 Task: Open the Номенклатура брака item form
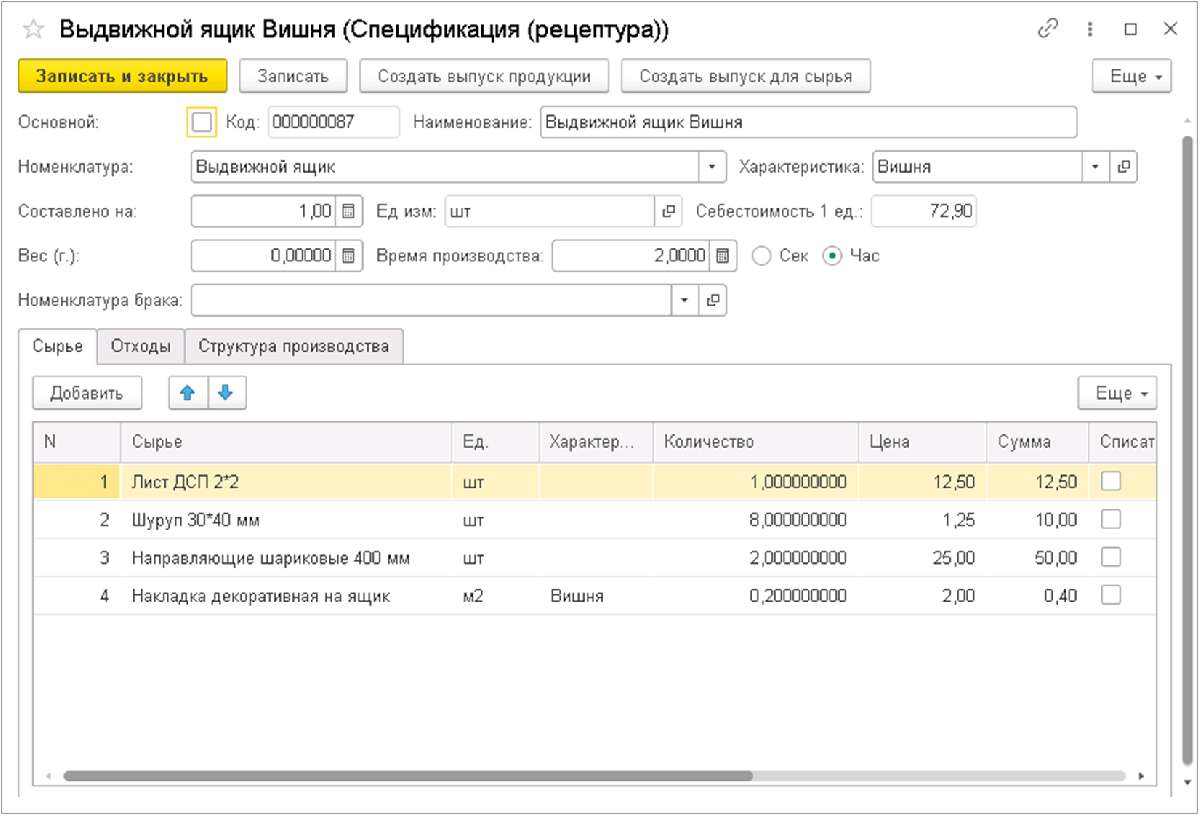click(x=713, y=299)
